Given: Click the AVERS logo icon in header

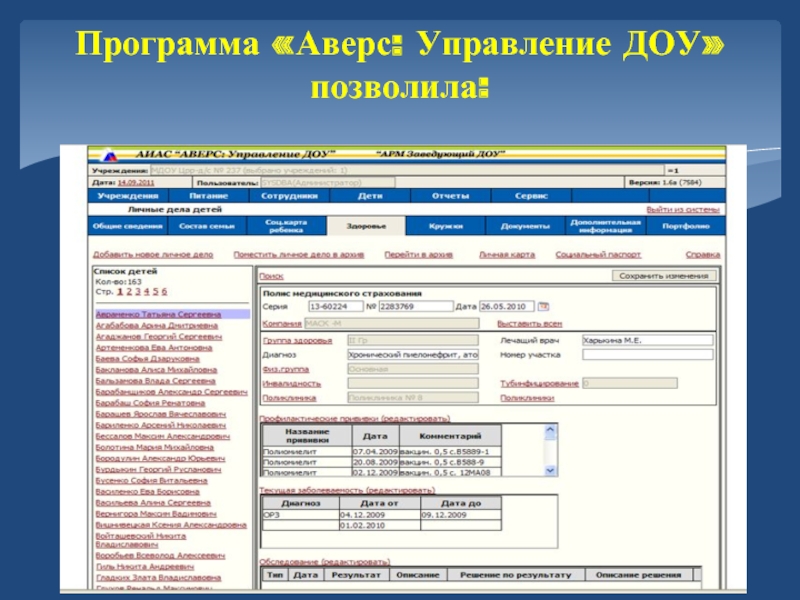Looking at the screenshot, I should pyautogui.click(x=109, y=155).
